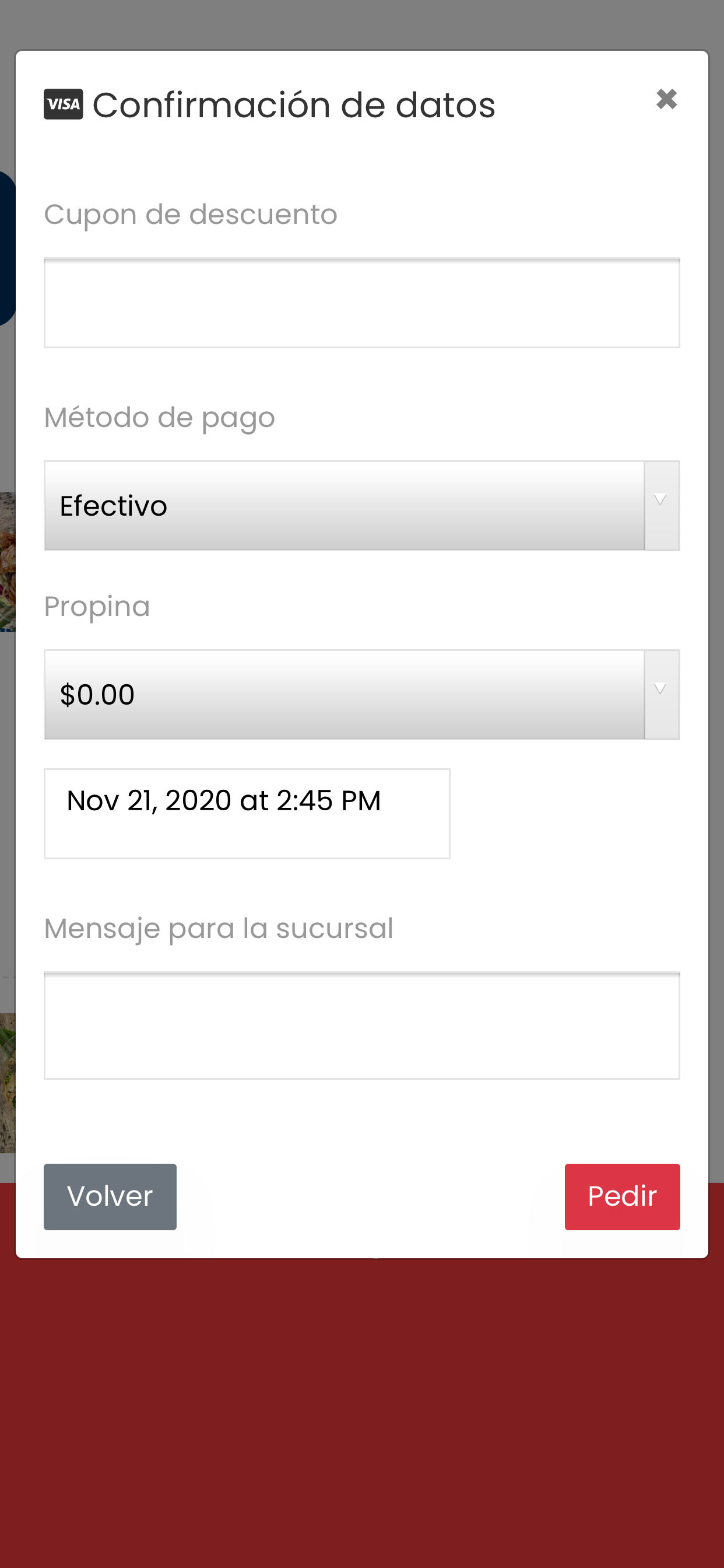The image size is (724, 1568).
Task: Click the Propina label text
Action: tap(97, 606)
